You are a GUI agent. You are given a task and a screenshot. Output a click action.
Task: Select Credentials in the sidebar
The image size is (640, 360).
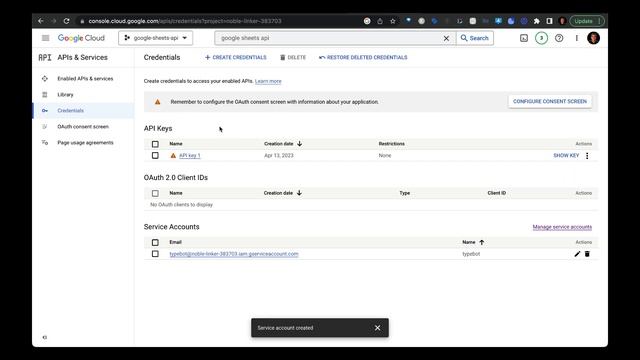coord(70,111)
